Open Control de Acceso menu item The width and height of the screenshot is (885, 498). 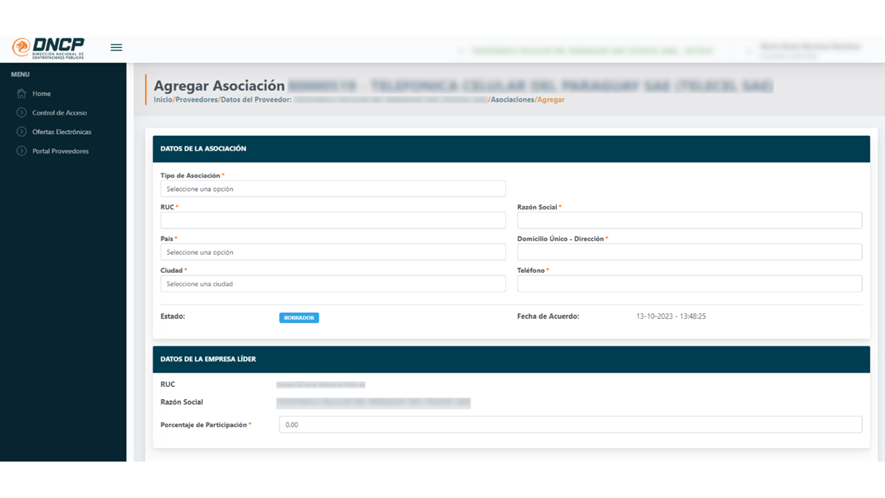[x=59, y=113]
